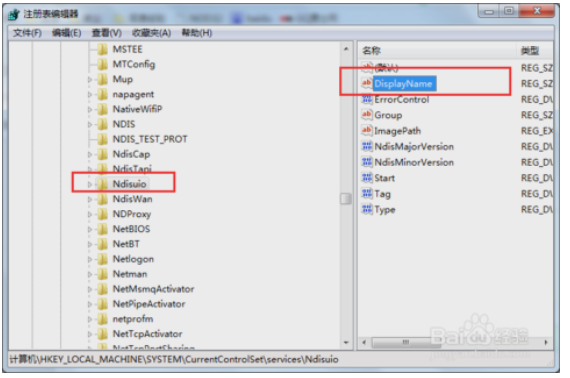Image resolution: width=570 pixels, height=378 pixels.
Task: Expand the Netlogon key arrow
Action: coord(90,259)
